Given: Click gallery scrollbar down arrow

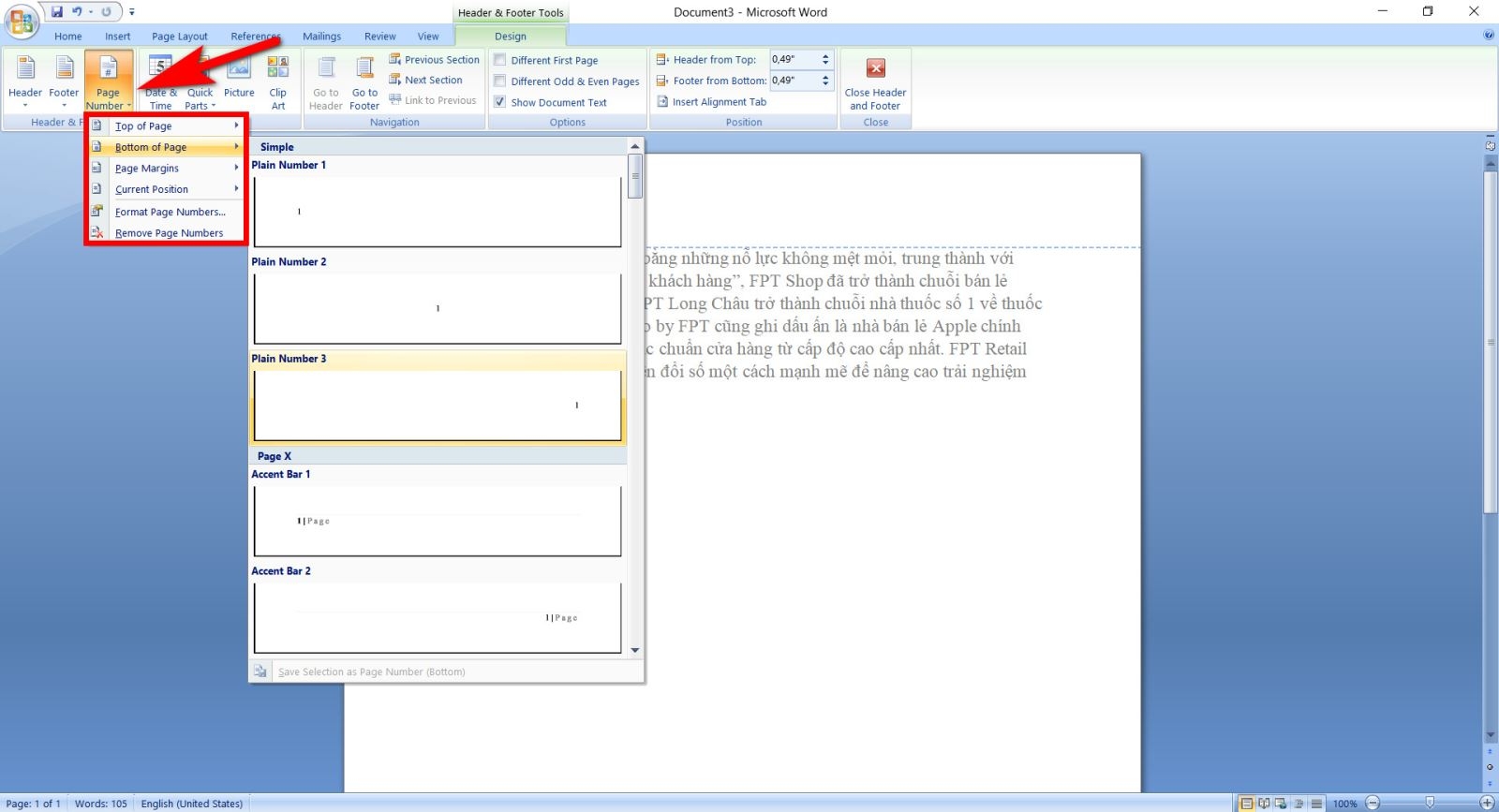Looking at the screenshot, I should (635, 650).
